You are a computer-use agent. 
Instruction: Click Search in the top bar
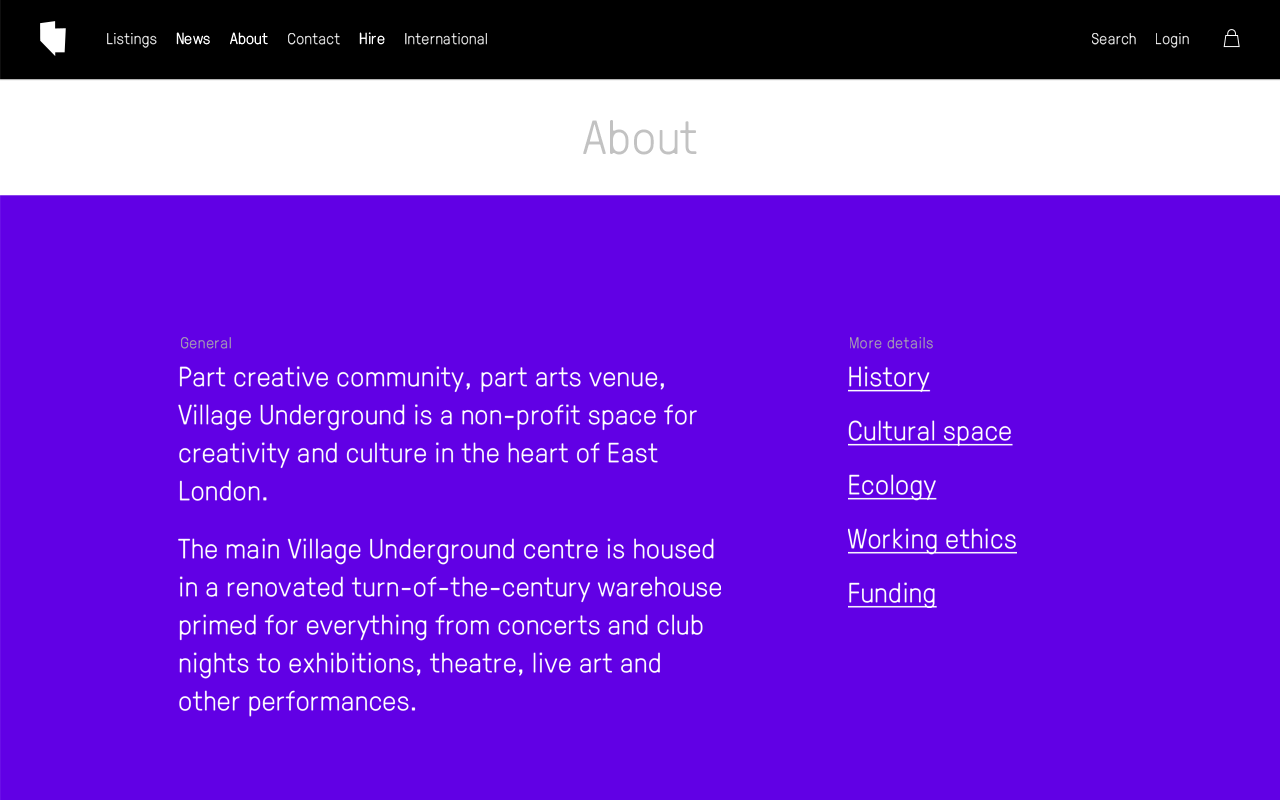pos(1113,39)
